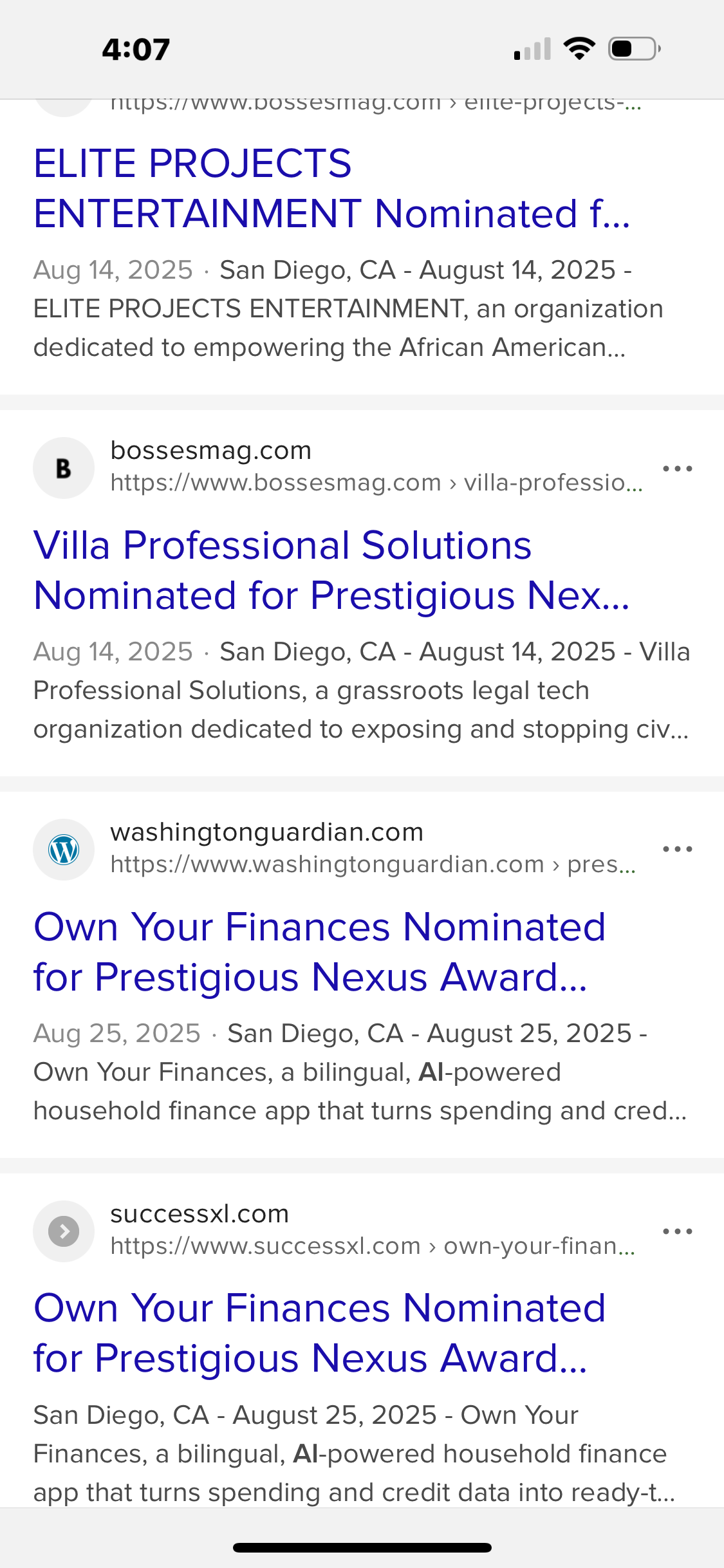This screenshot has width=724, height=1568.
Task: Open ELITE PROJECTS ENTERTAINMENT Nominated link
Action: [x=331, y=188]
